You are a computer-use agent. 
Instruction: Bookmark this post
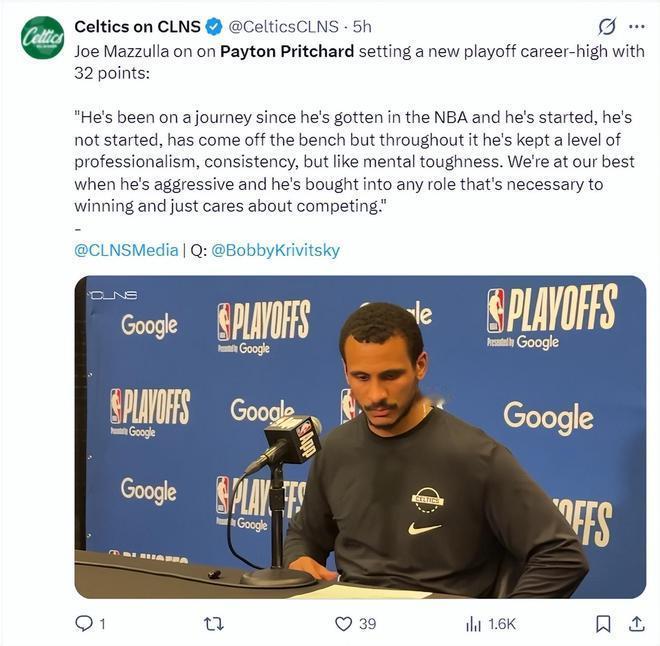pyautogui.click(x=603, y=624)
